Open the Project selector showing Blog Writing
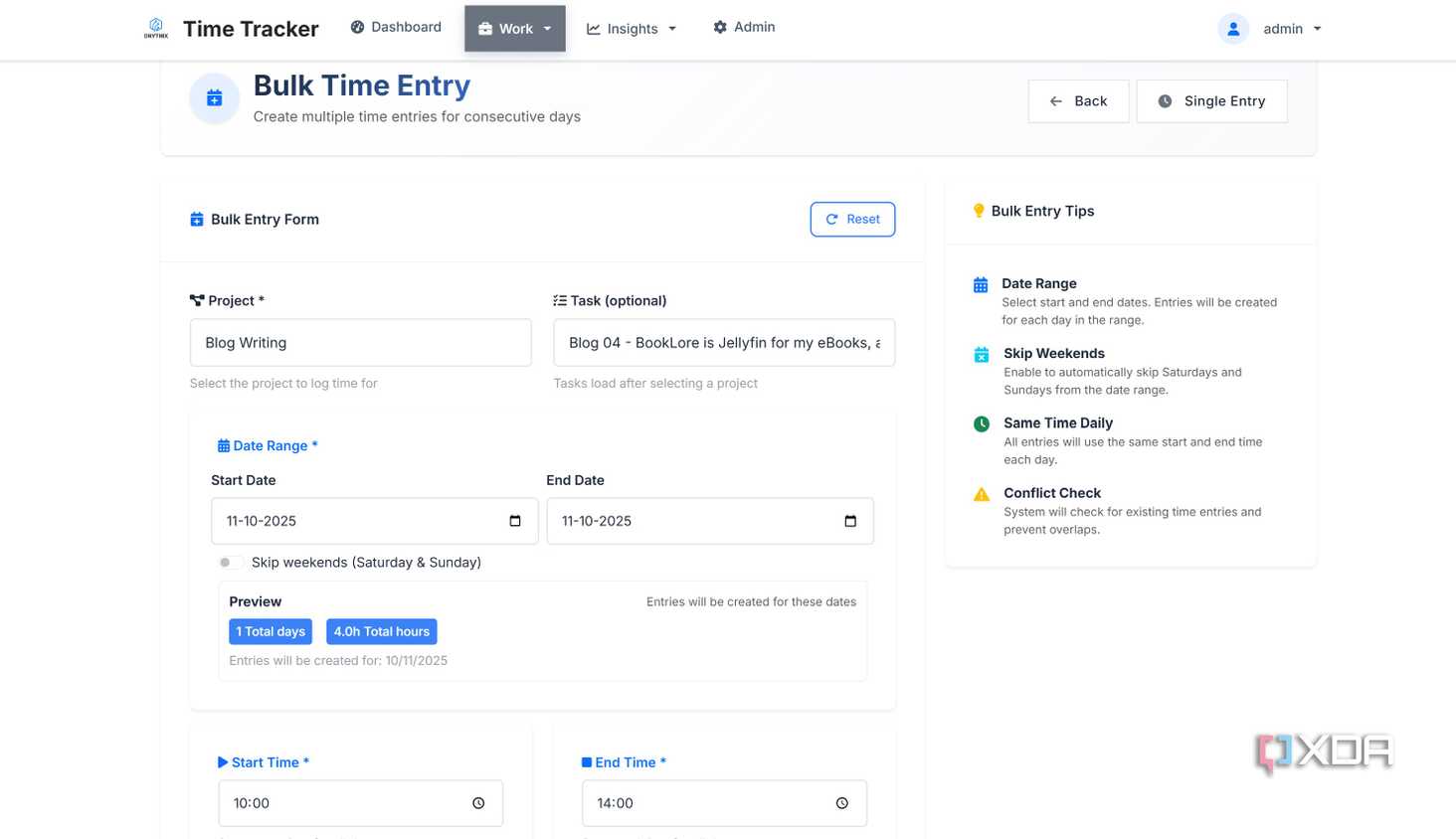This screenshot has width=1456, height=839. [361, 343]
